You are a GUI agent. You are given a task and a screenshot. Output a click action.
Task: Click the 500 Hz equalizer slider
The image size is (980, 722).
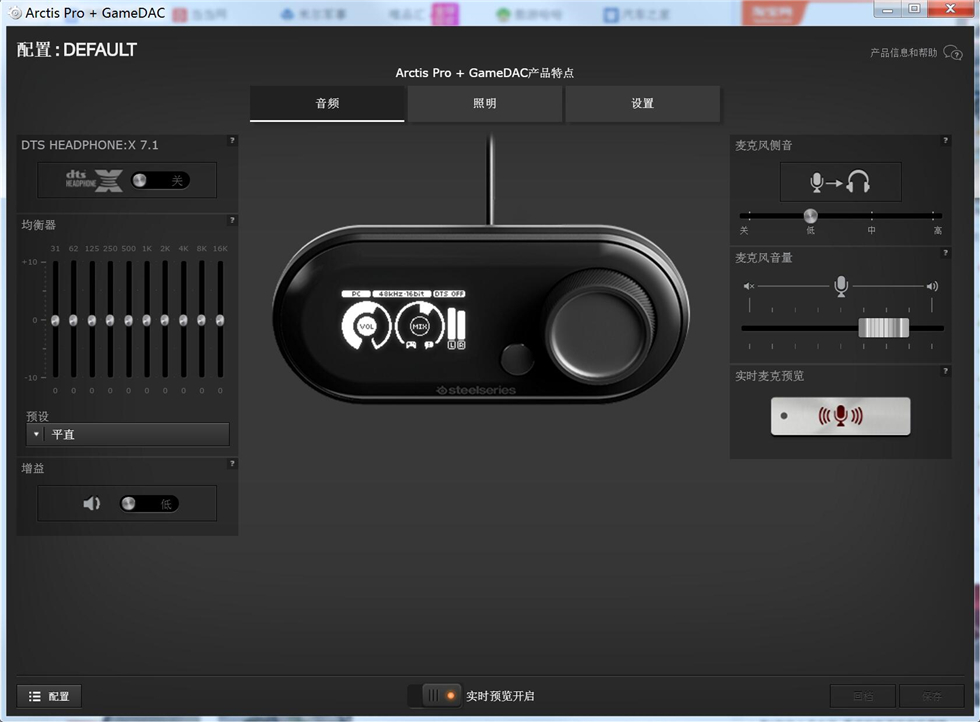pos(128,319)
